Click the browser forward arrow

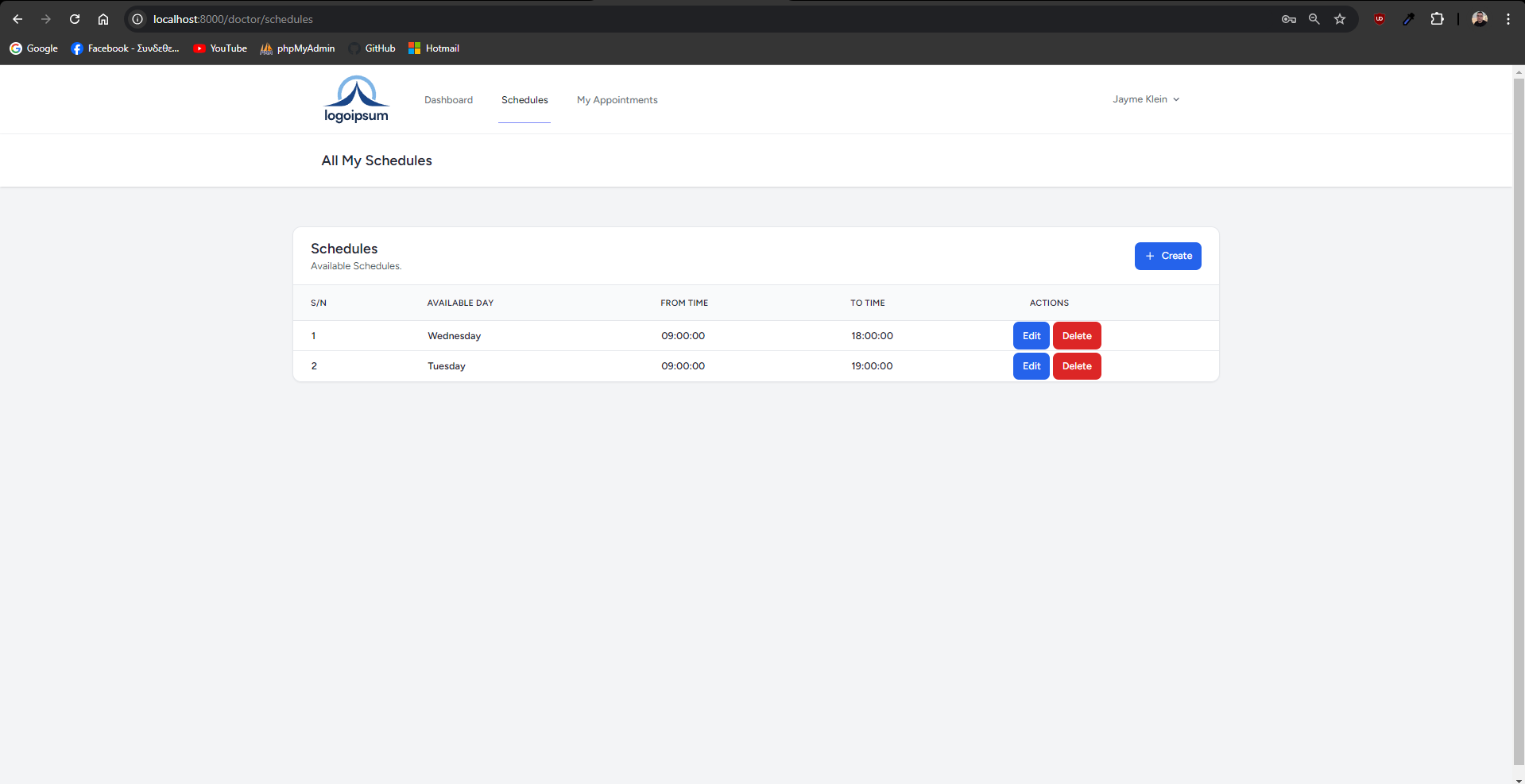[x=46, y=19]
